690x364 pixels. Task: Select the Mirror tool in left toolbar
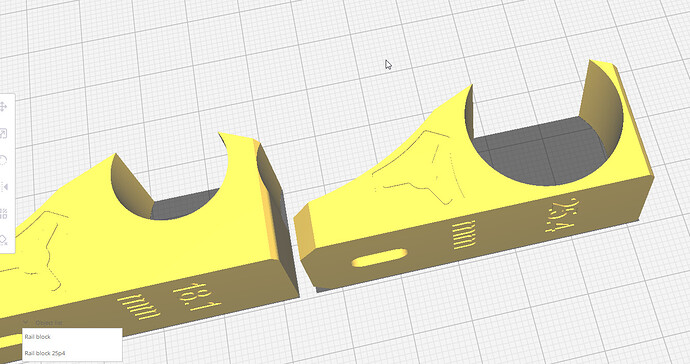4,187
